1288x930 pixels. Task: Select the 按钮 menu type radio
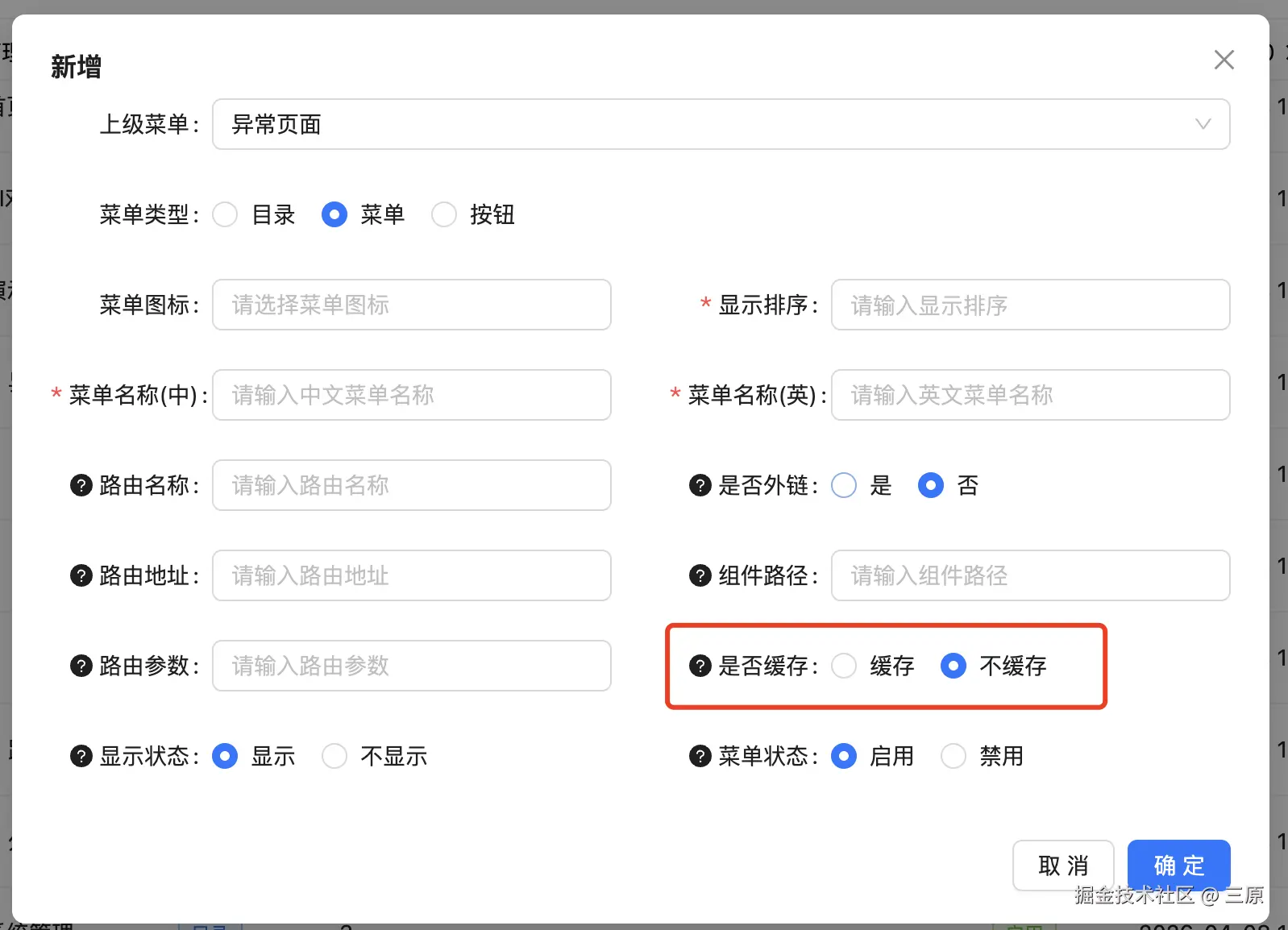click(444, 214)
